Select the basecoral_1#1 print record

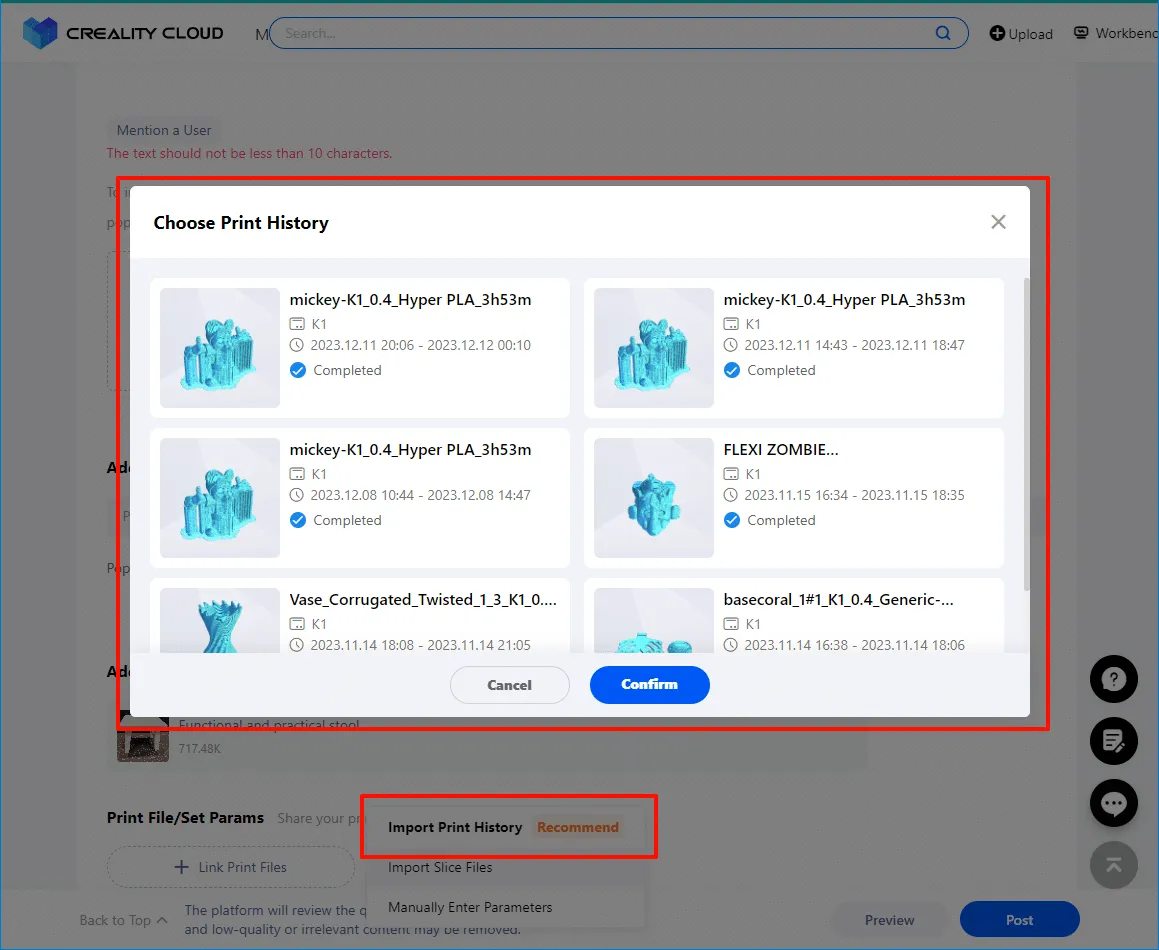[x=793, y=615]
